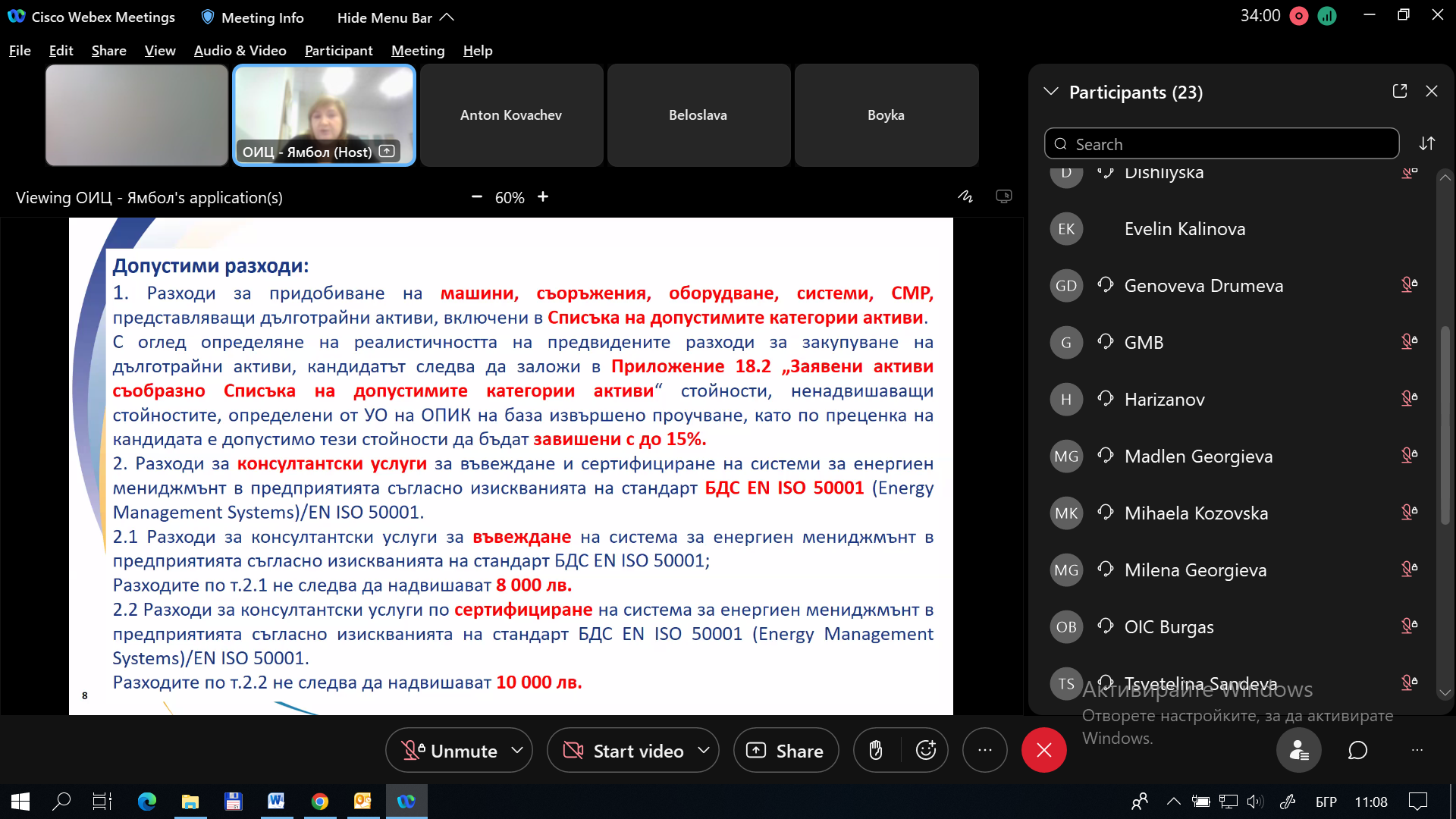The width and height of the screenshot is (1456, 819).
Task: Click the Share button
Action: click(x=786, y=750)
